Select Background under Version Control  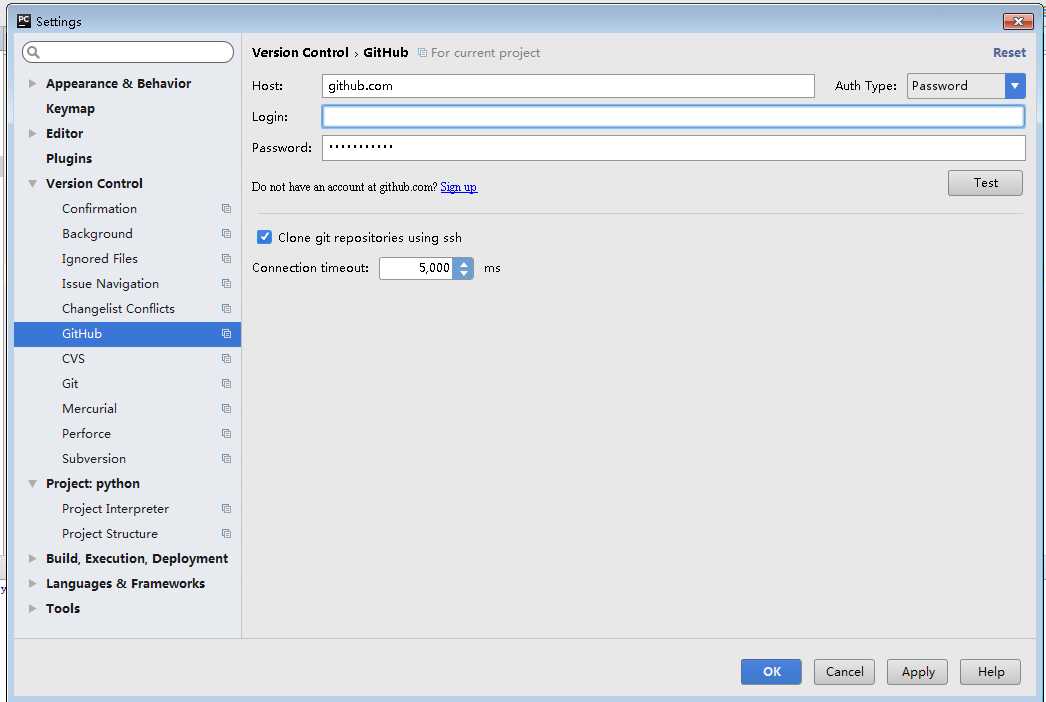pos(97,234)
